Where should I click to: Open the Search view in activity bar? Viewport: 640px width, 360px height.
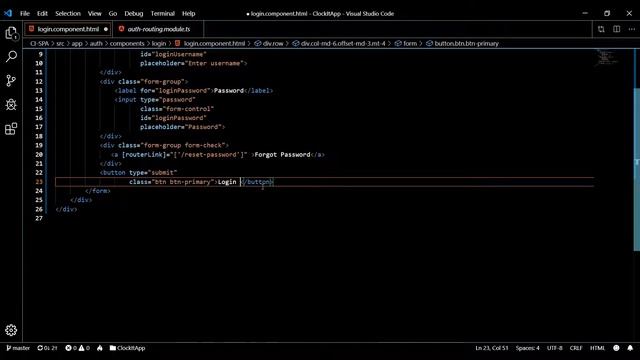tap(11, 56)
